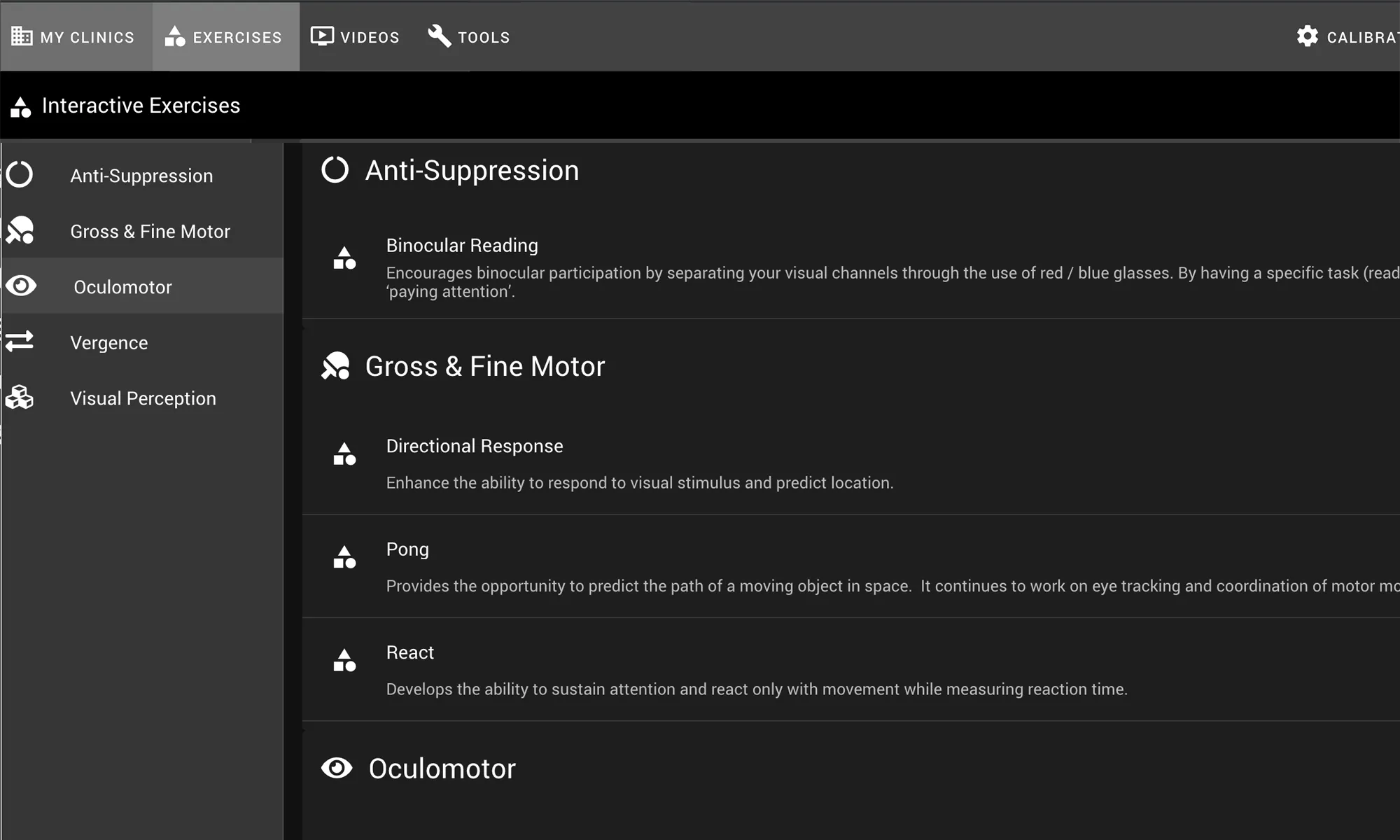This screenshot has width=1400, height=840.
Task: Switch to the Videos tab
Action: (355, 36)
